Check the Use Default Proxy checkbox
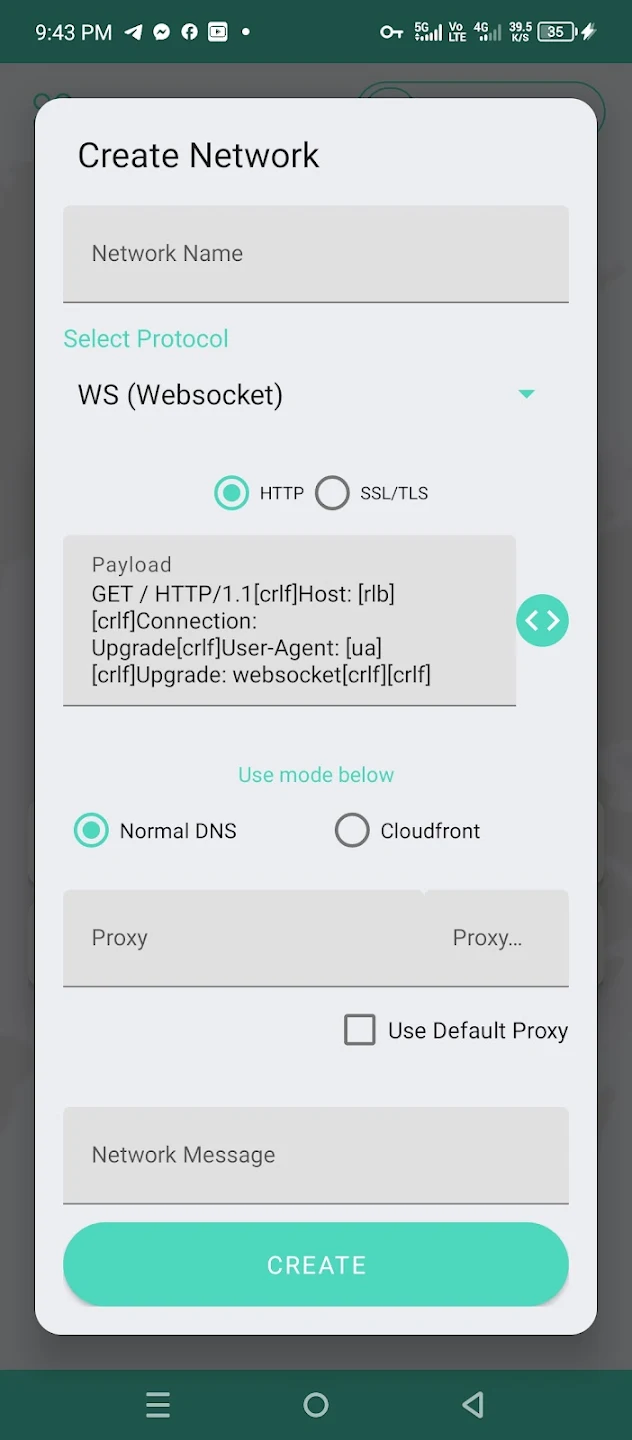Viewport: 632px width, 1440px height. point(360,1030)
